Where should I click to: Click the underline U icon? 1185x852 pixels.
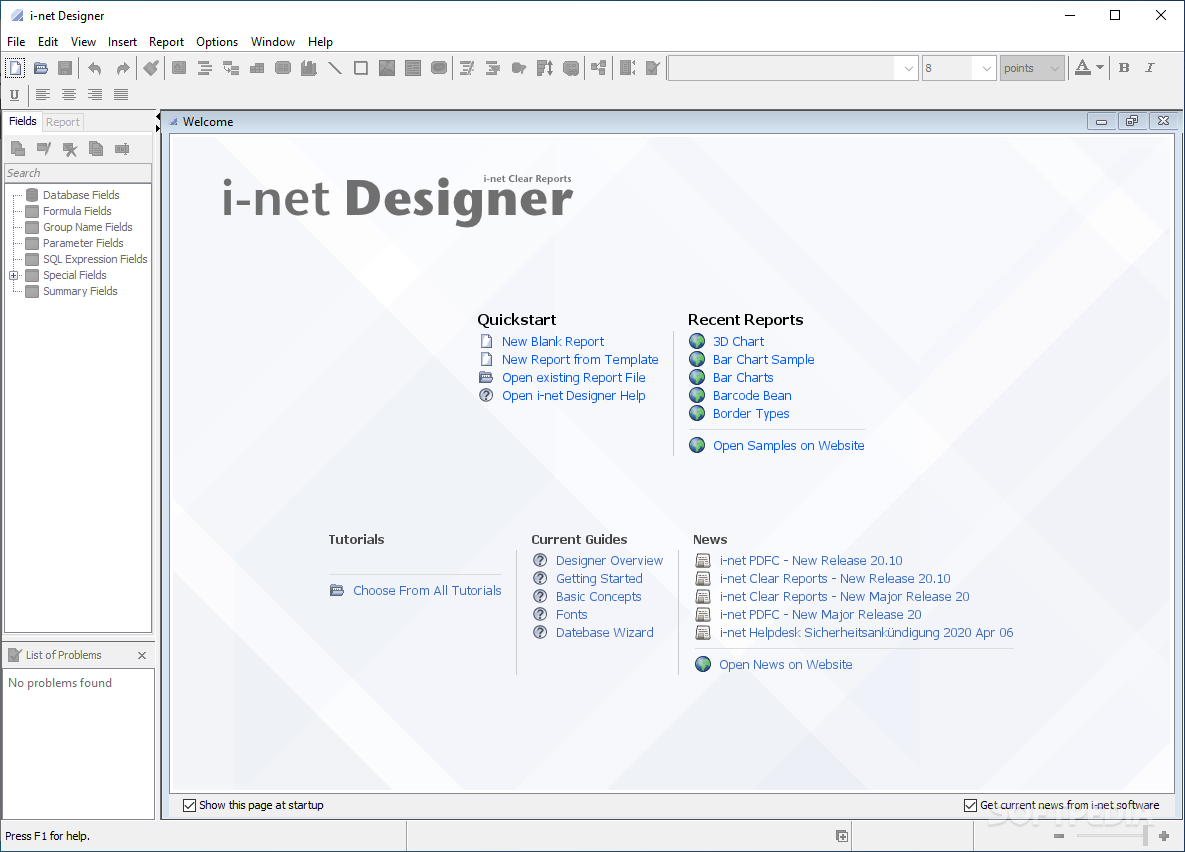[x=14, y=94]
